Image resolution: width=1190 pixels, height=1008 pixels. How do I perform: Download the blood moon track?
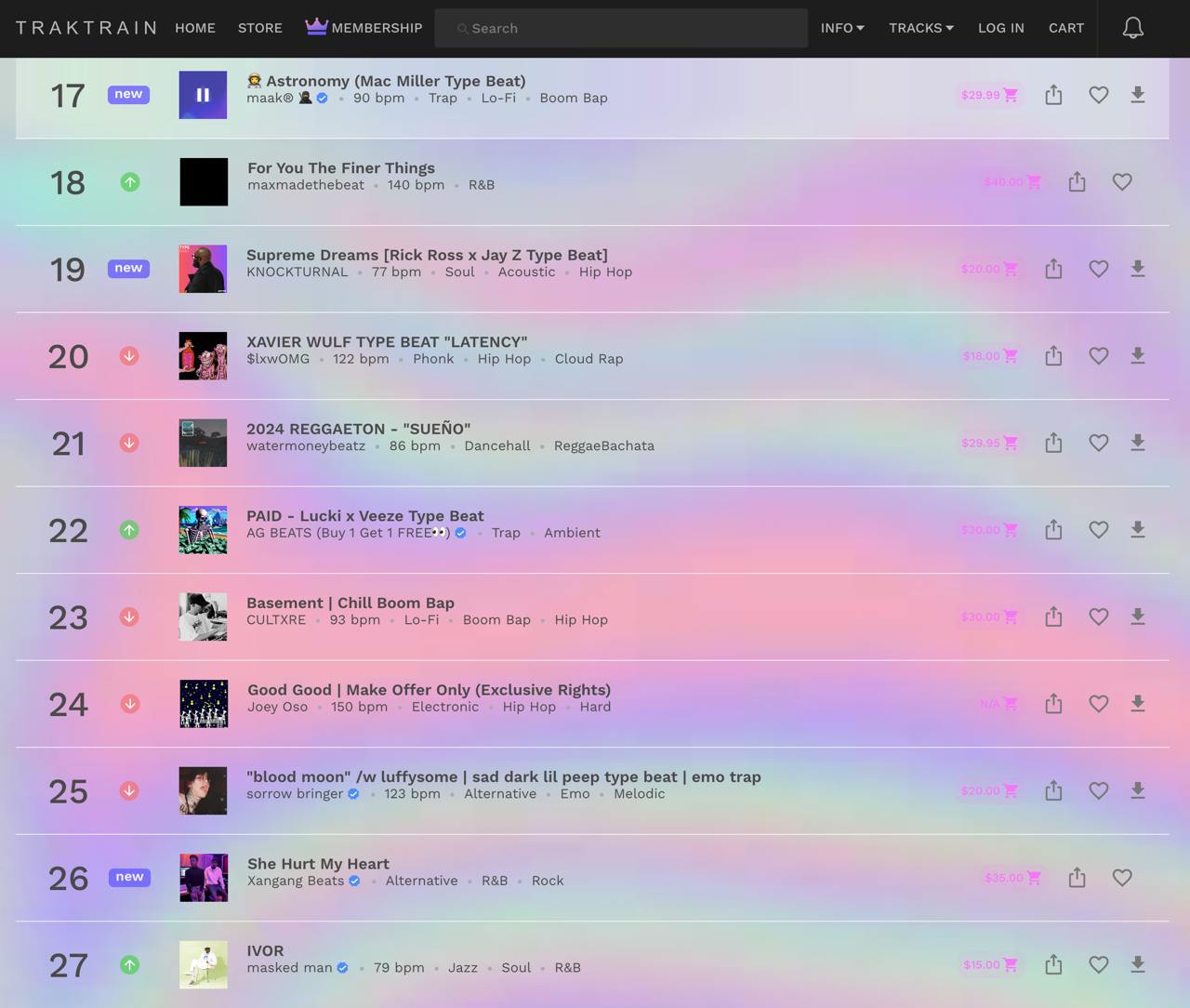[x=1137, y=790]
